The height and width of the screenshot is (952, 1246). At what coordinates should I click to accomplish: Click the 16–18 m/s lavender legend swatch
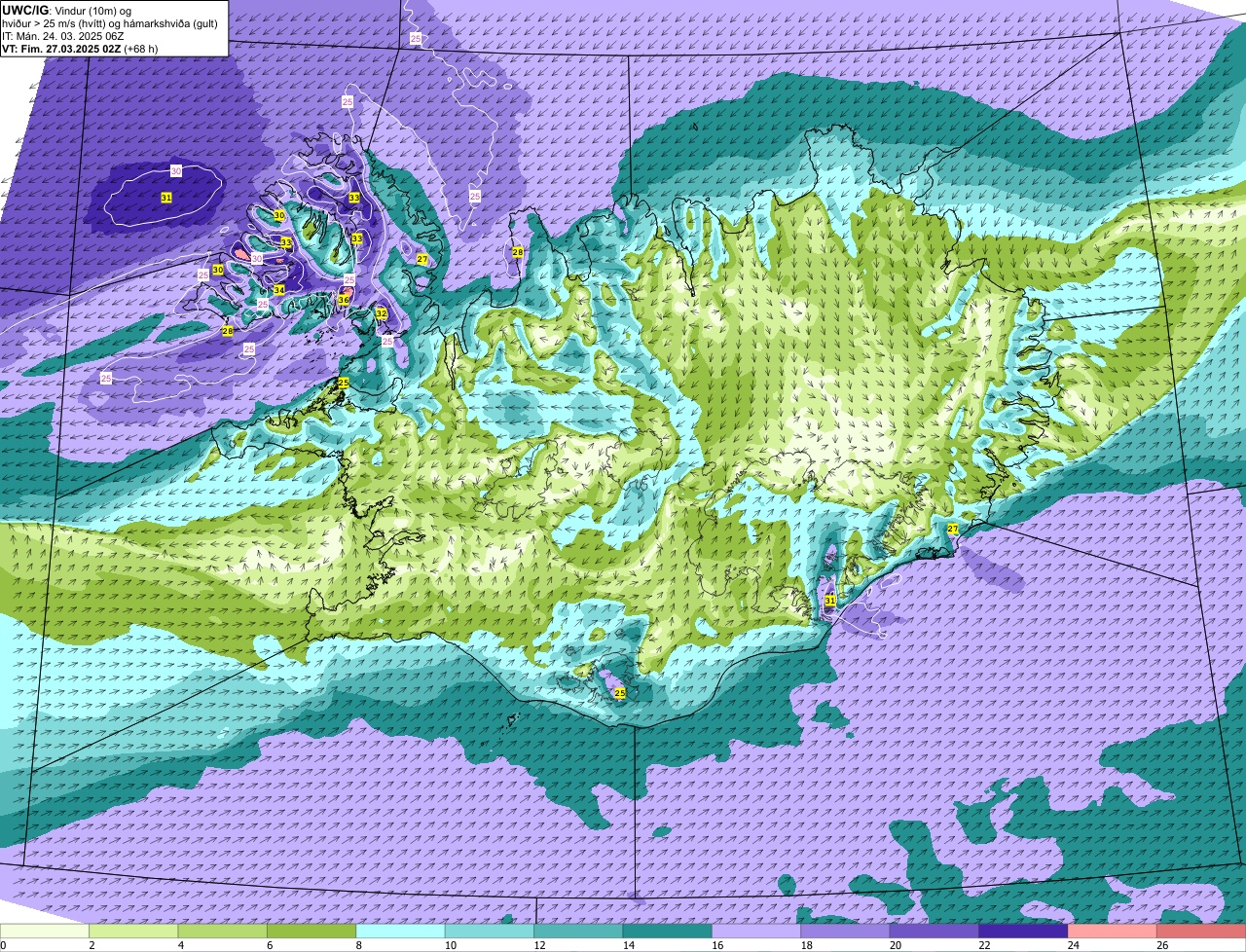pos(756,931)
